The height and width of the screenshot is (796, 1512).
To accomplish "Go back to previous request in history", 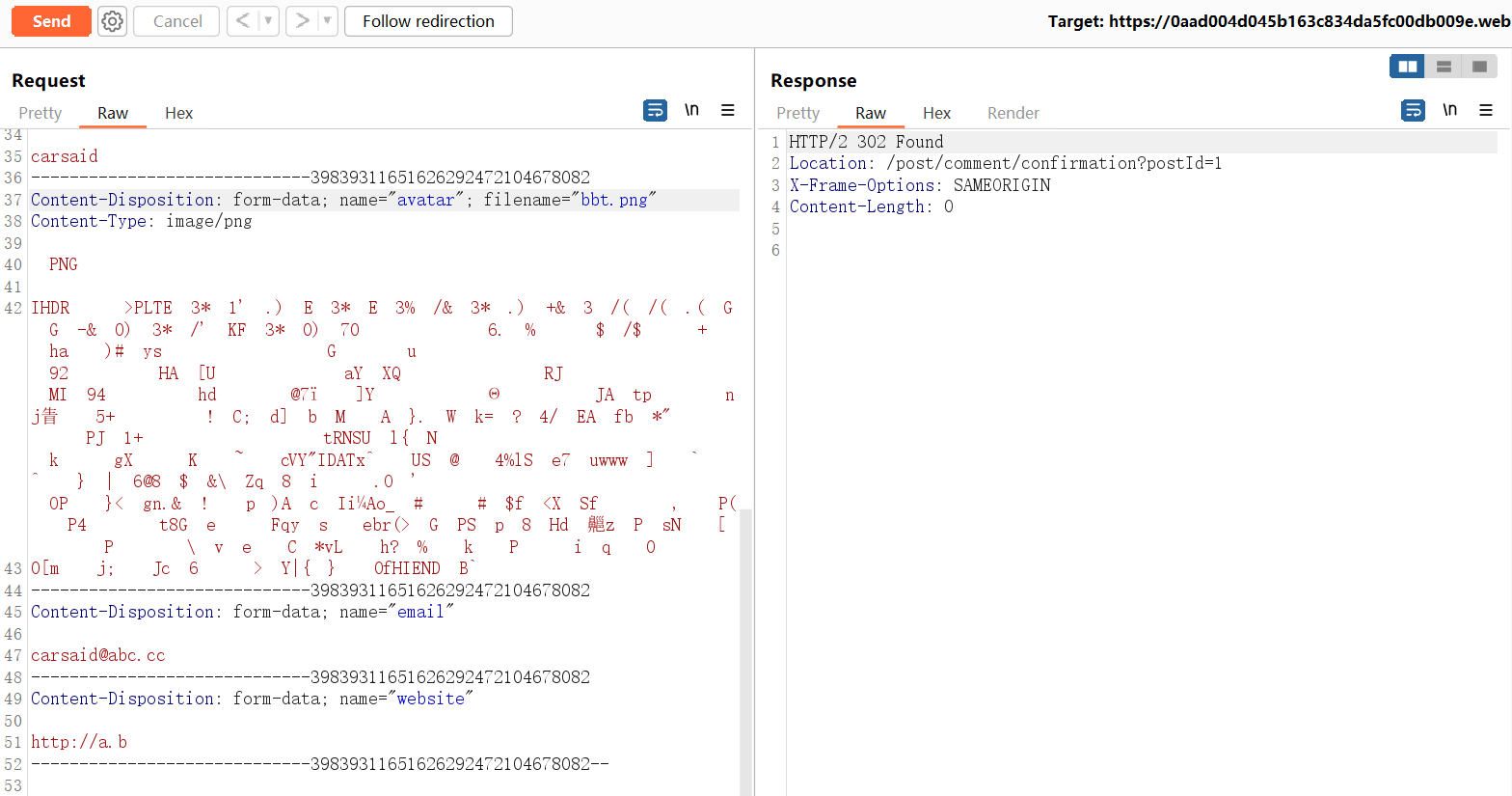I will tap(243, 21).
